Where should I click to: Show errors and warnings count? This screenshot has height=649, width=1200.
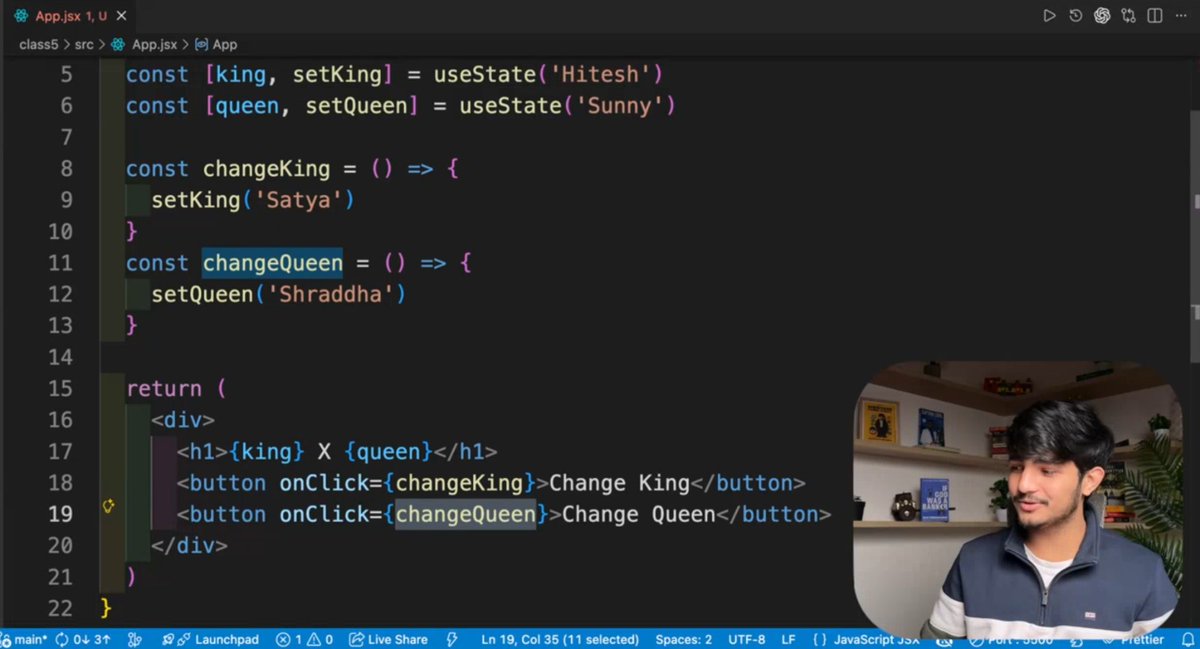pos(304,639)
